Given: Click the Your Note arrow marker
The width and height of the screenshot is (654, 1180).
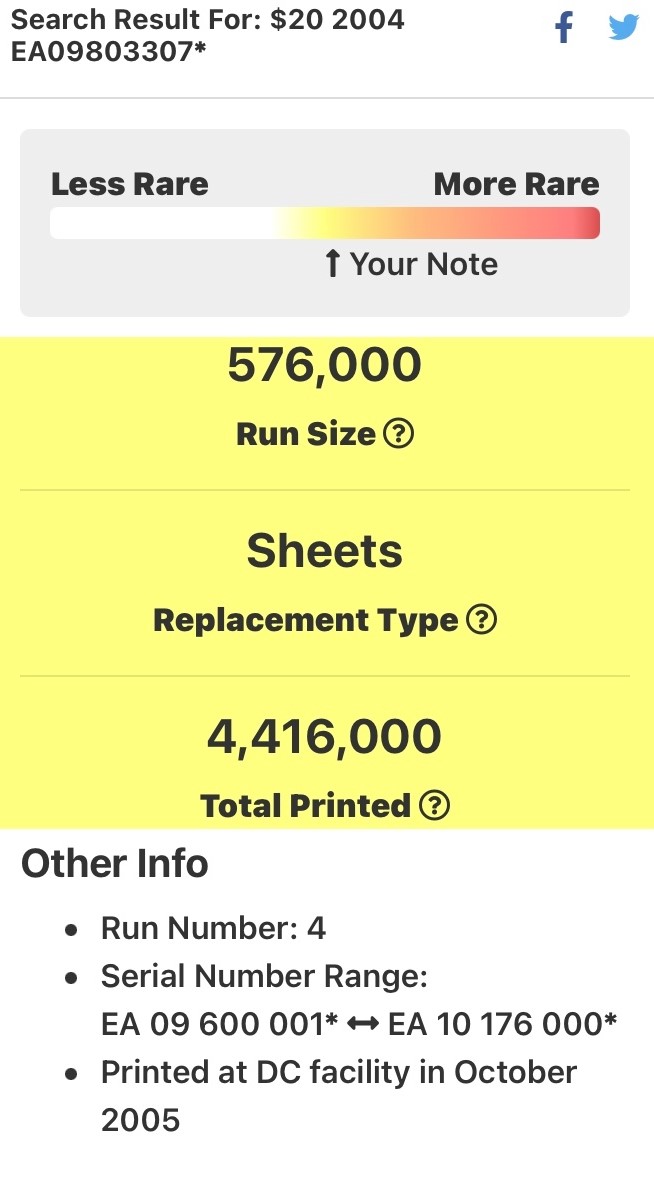Looking at the screenshot, I should point(333,264).
